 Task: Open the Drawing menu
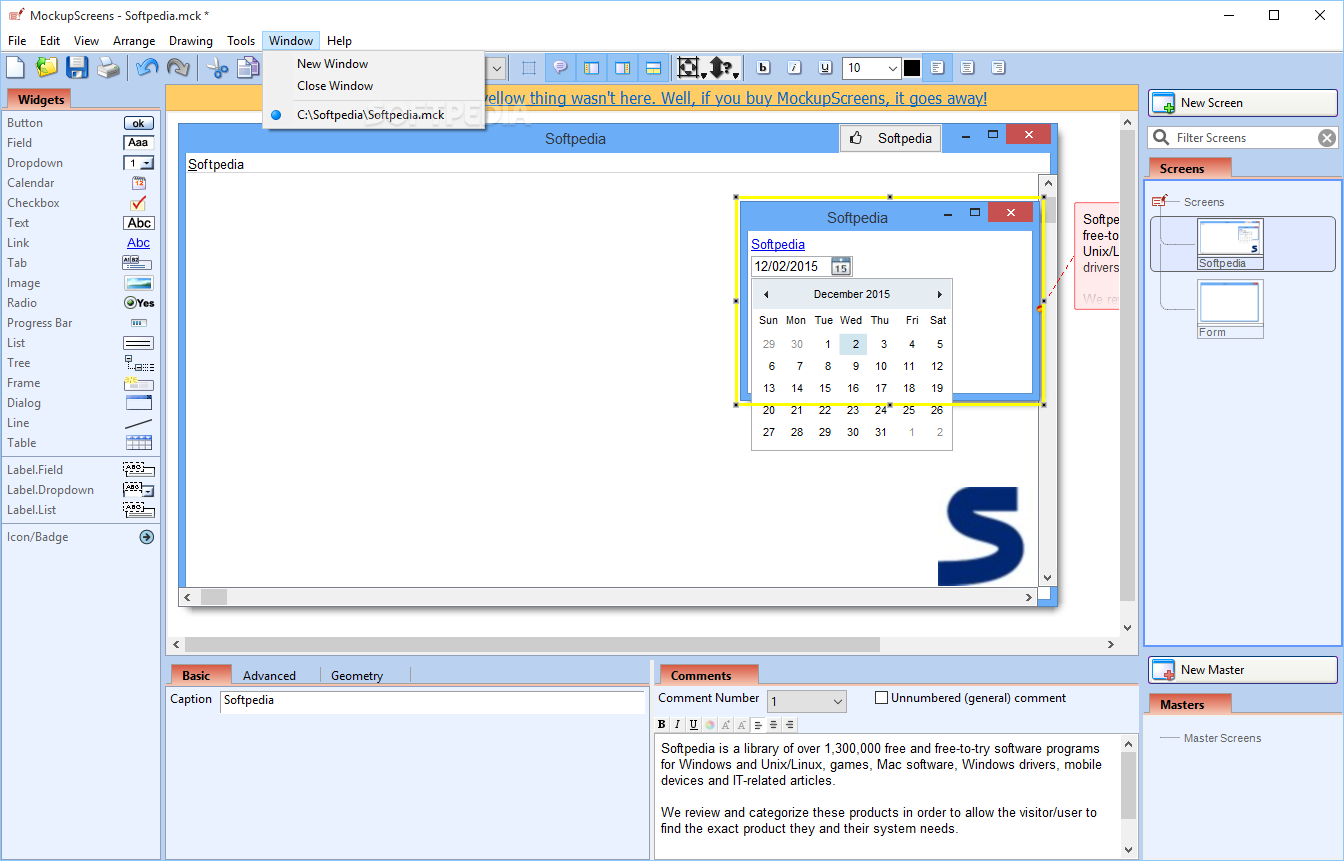(x=190, y=41)
